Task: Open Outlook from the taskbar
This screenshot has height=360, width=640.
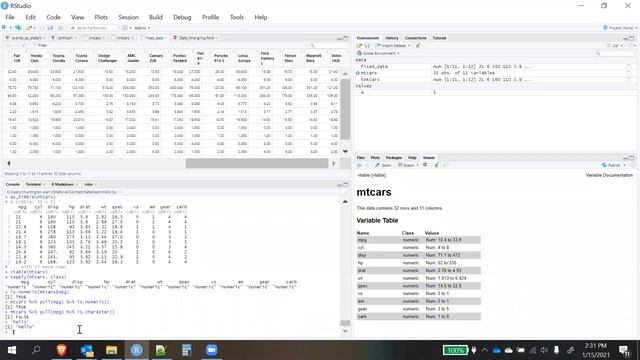Action: pyautogui.click(x=87, y=350)
